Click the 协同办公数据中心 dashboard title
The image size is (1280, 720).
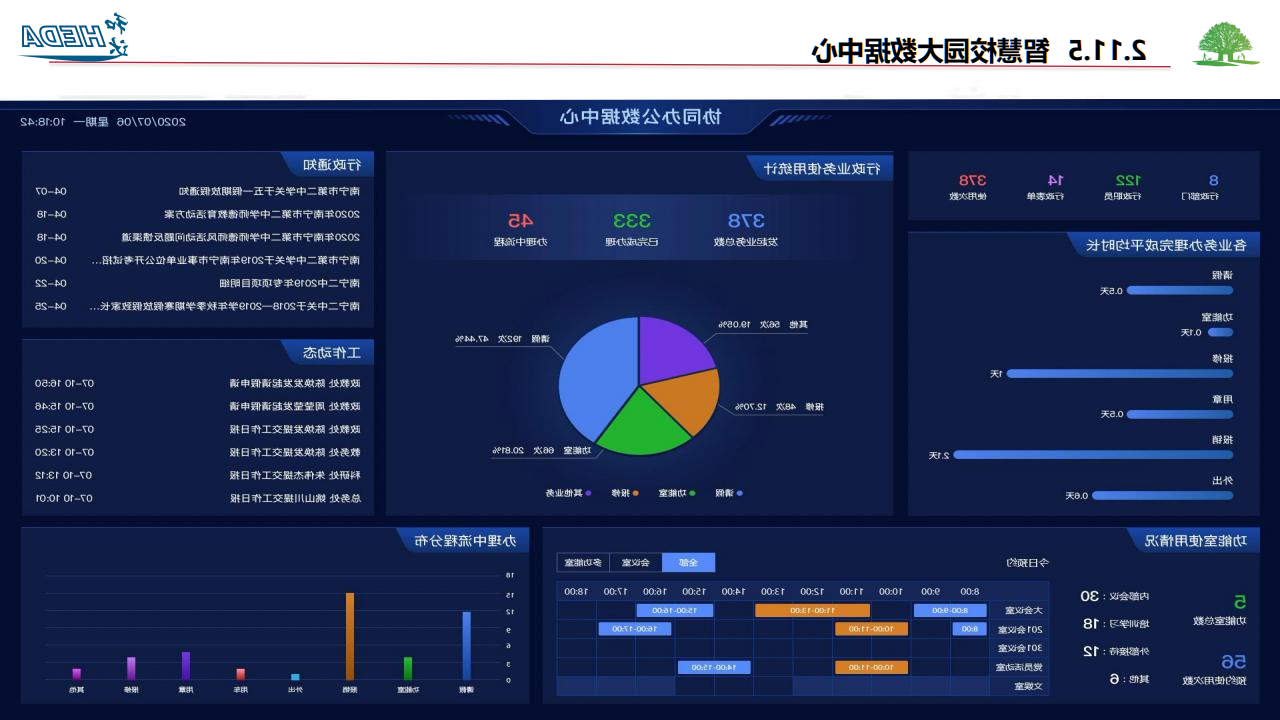pyautogui.click(x=639, y=117)
